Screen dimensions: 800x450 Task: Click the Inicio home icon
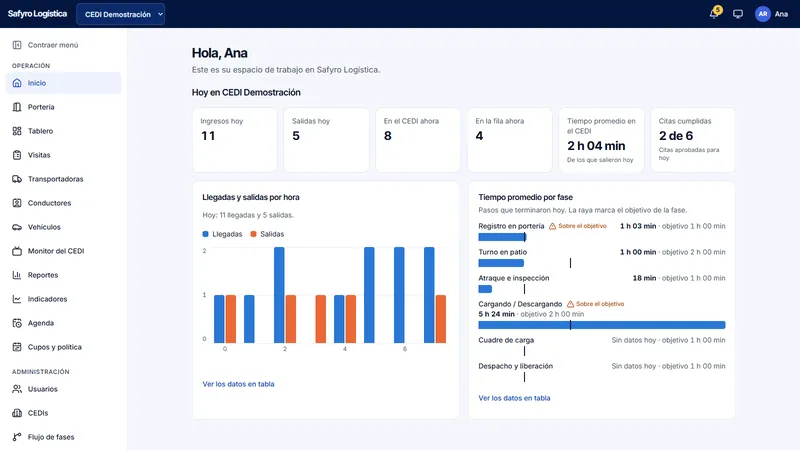coord(17,83)
